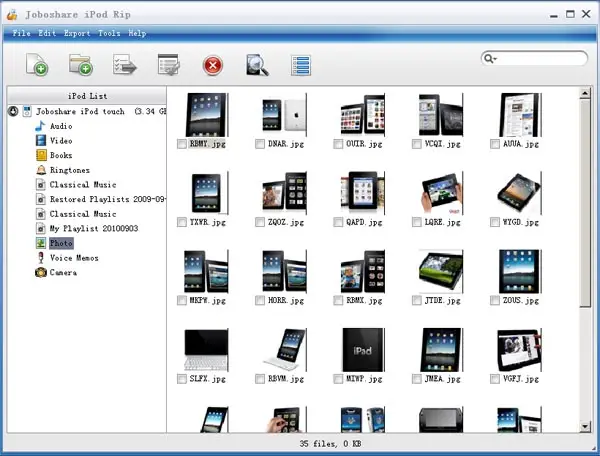This screenshot has height=456, width=600.
Task: Select the JMEA.jpg photo thumbnail
Action: (x=441, y=350)
